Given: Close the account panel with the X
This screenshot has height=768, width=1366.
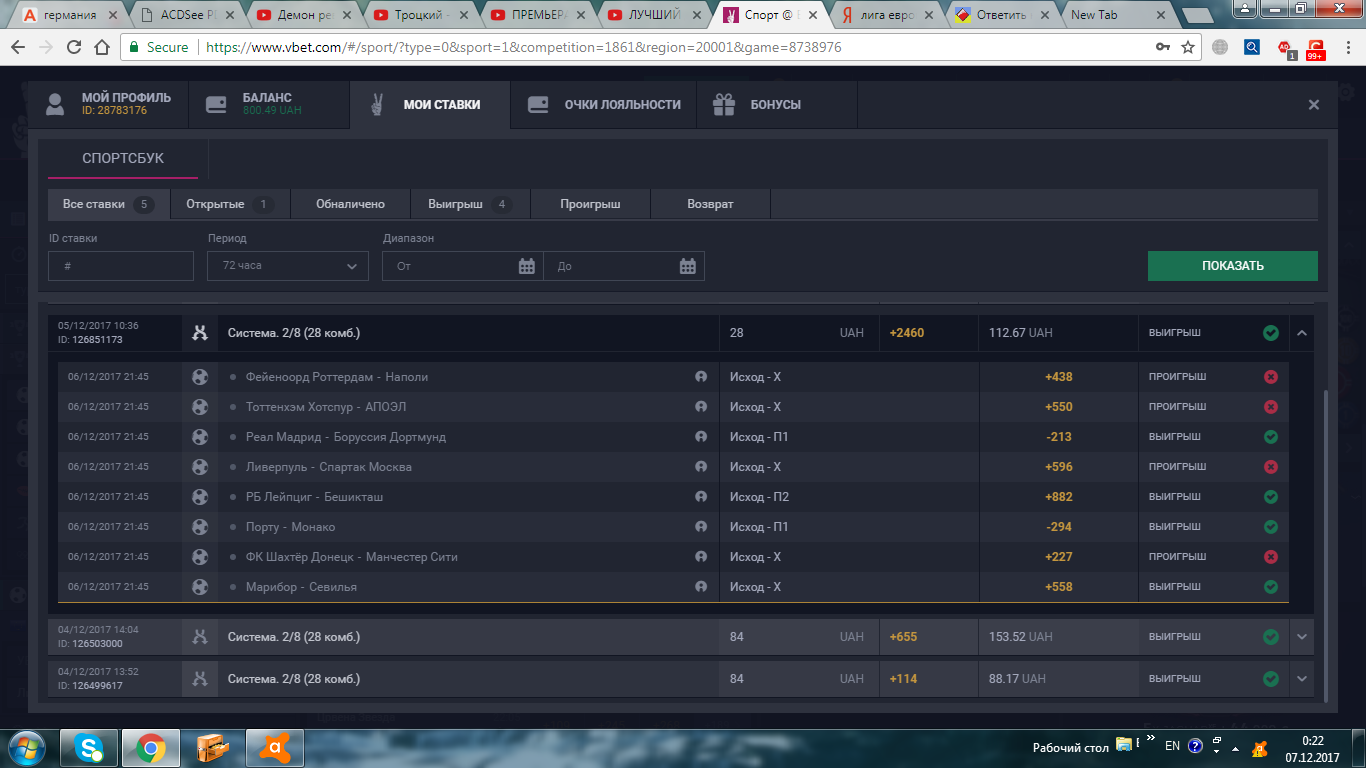Looking at the screenshot, I should [1314, 105].
